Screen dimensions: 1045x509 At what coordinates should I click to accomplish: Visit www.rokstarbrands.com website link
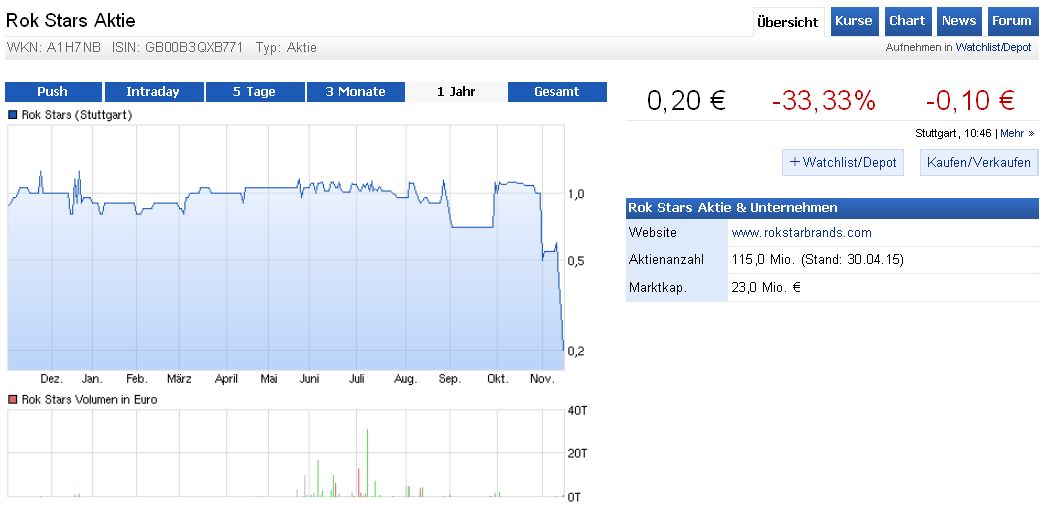(801, 233)
